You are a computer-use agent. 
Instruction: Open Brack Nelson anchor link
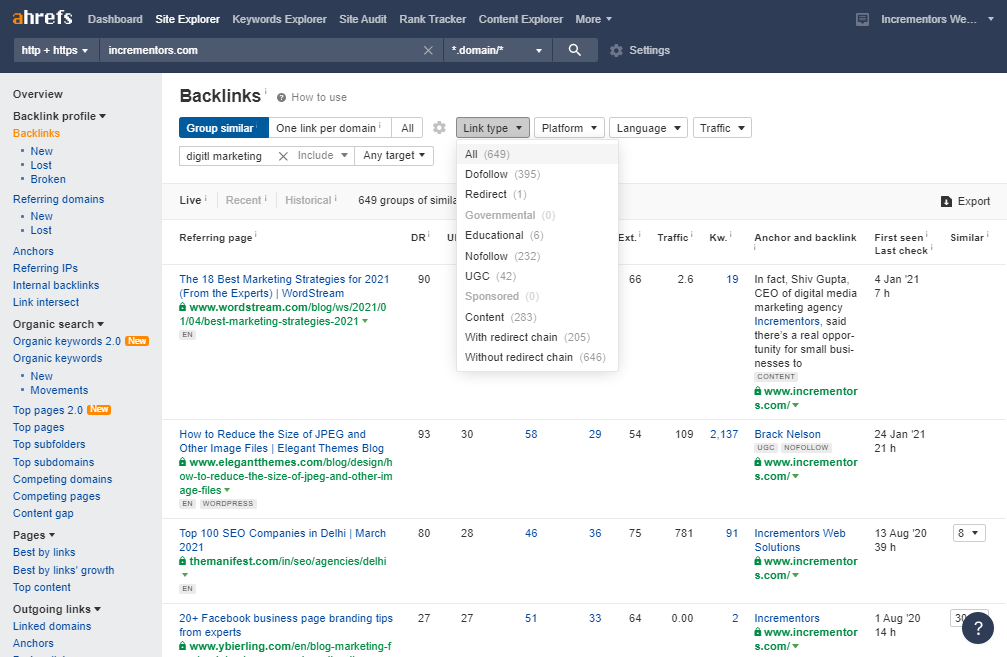(787, 434)
